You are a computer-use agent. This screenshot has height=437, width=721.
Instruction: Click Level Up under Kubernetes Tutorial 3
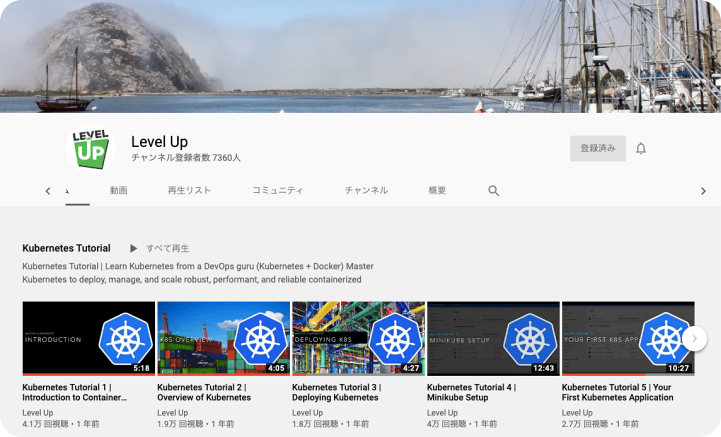click(308, 413)
